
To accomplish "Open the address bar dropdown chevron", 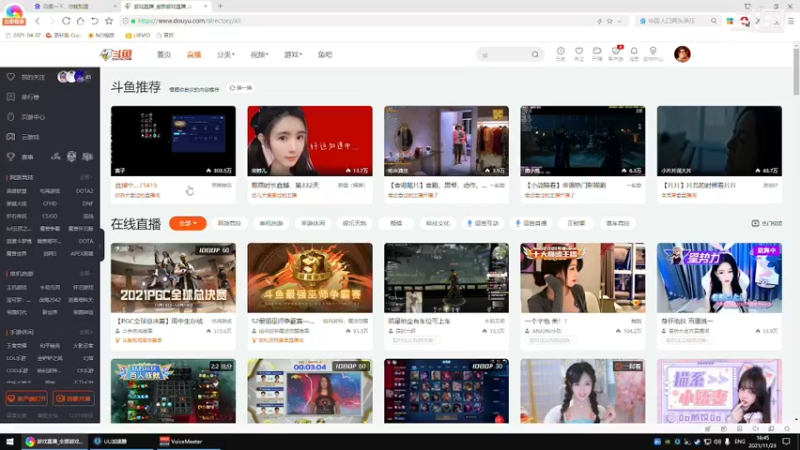I will pos(620,21).
